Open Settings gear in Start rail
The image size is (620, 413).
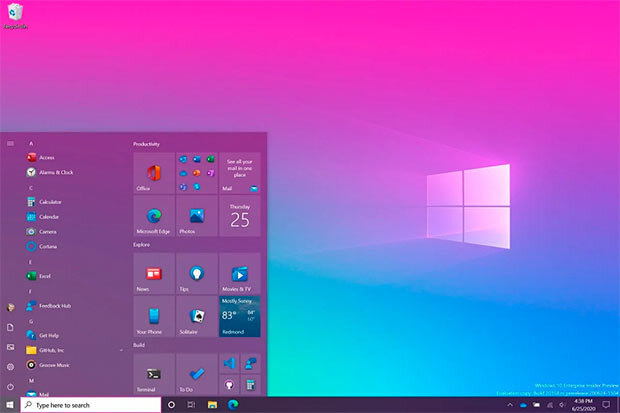[11, 367]
